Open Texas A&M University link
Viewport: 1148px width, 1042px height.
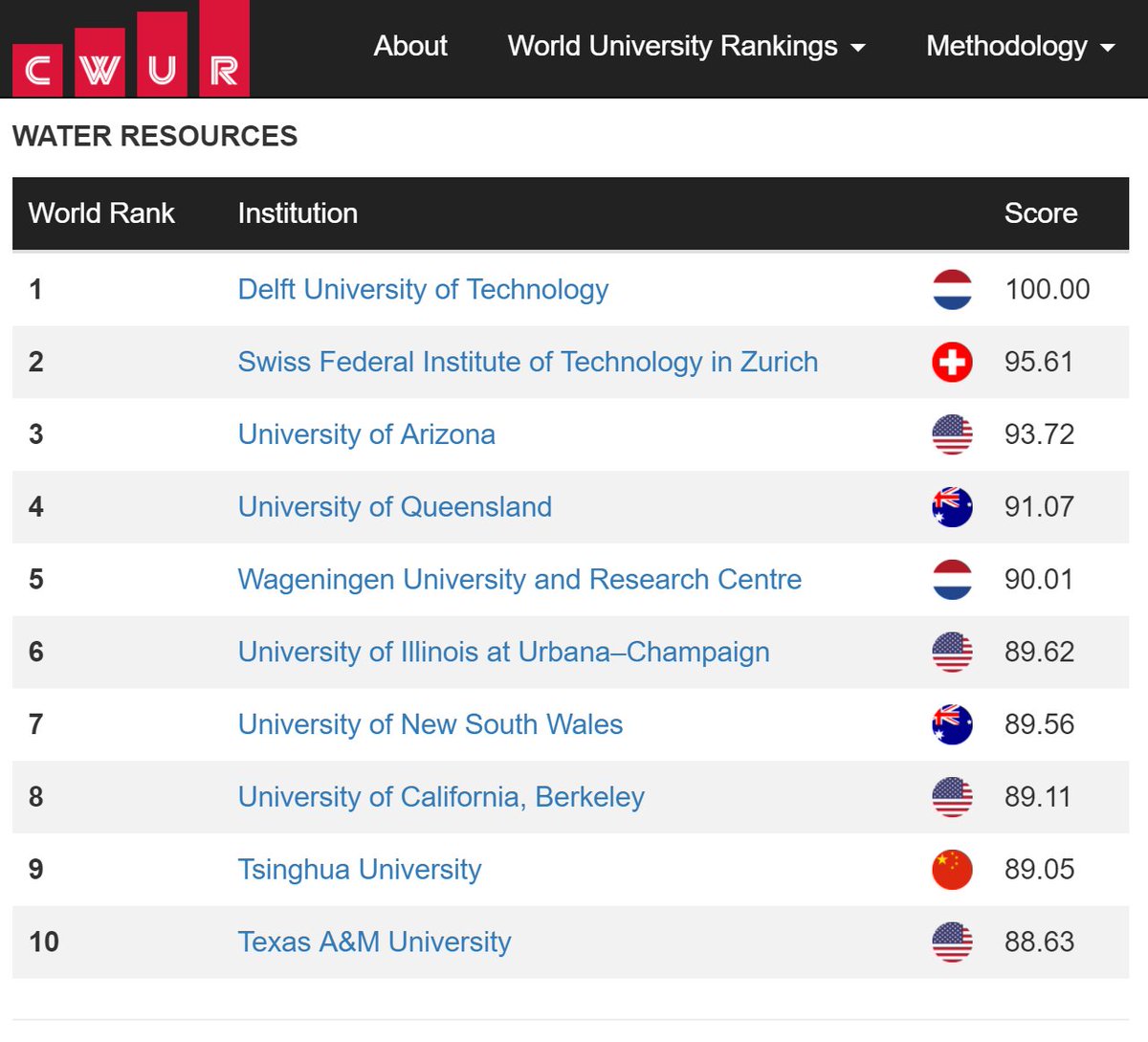374,942
